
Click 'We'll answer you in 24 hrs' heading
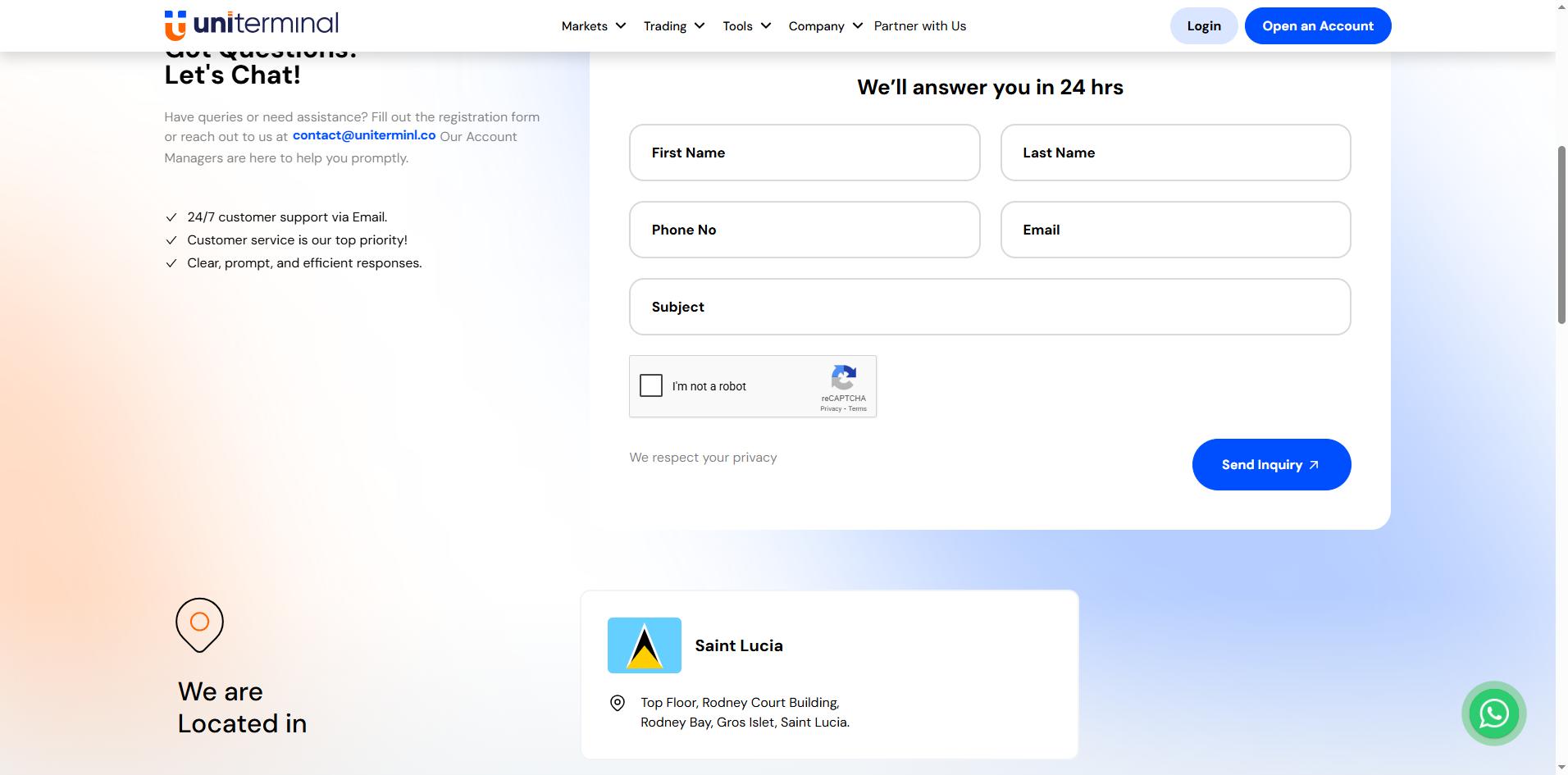pyautogui.click(x=990, y=88)
